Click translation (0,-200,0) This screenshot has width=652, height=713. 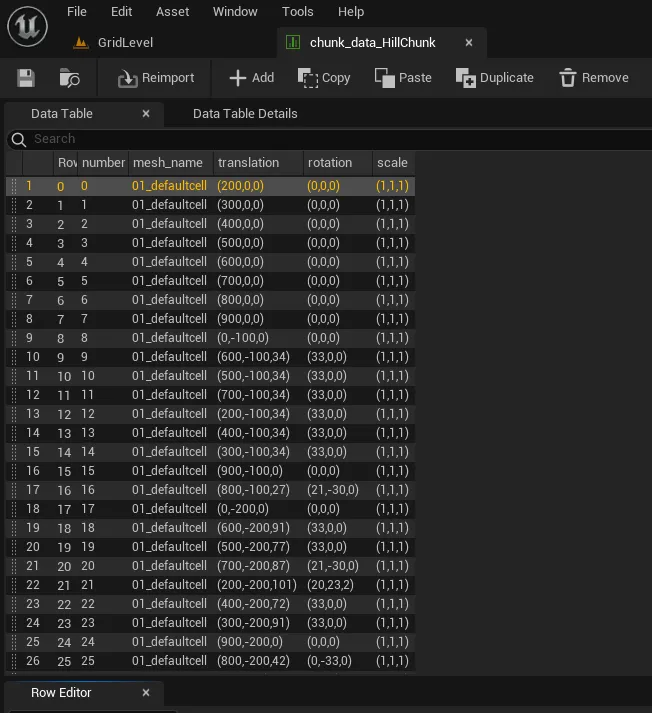243,509
